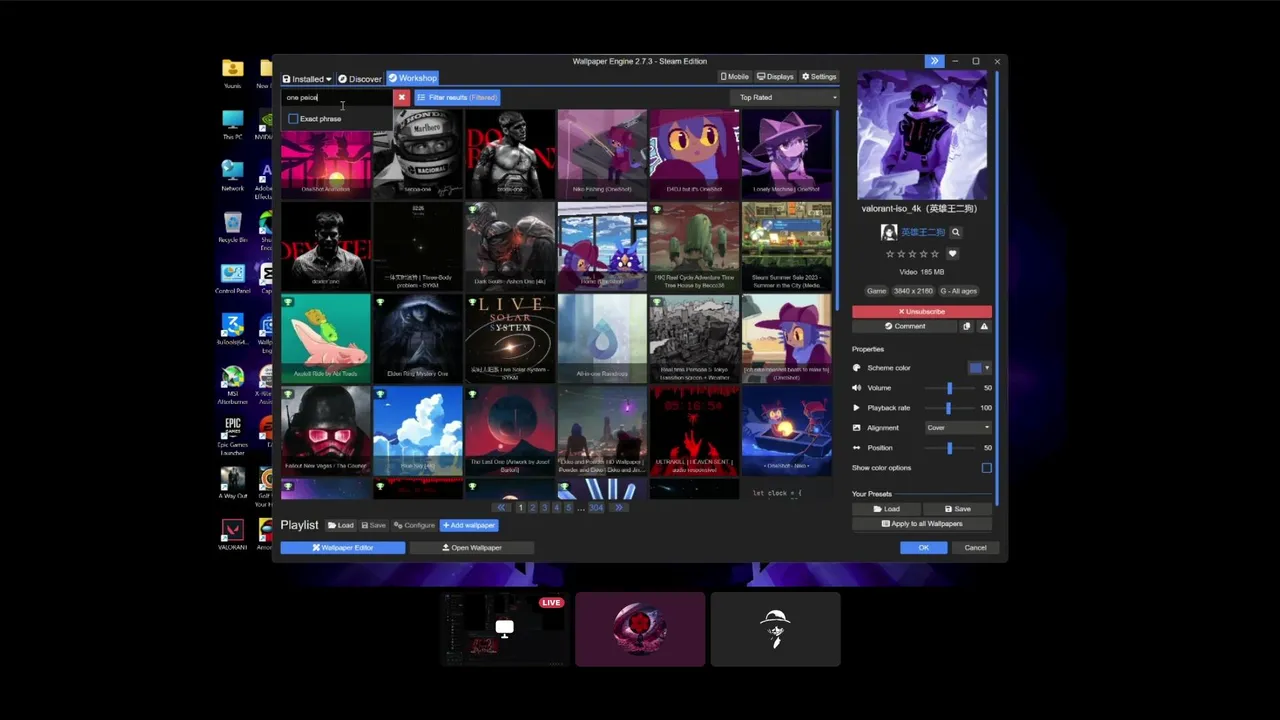
Task: Clear the search with the red X button
Action: (x=401, y=97)
